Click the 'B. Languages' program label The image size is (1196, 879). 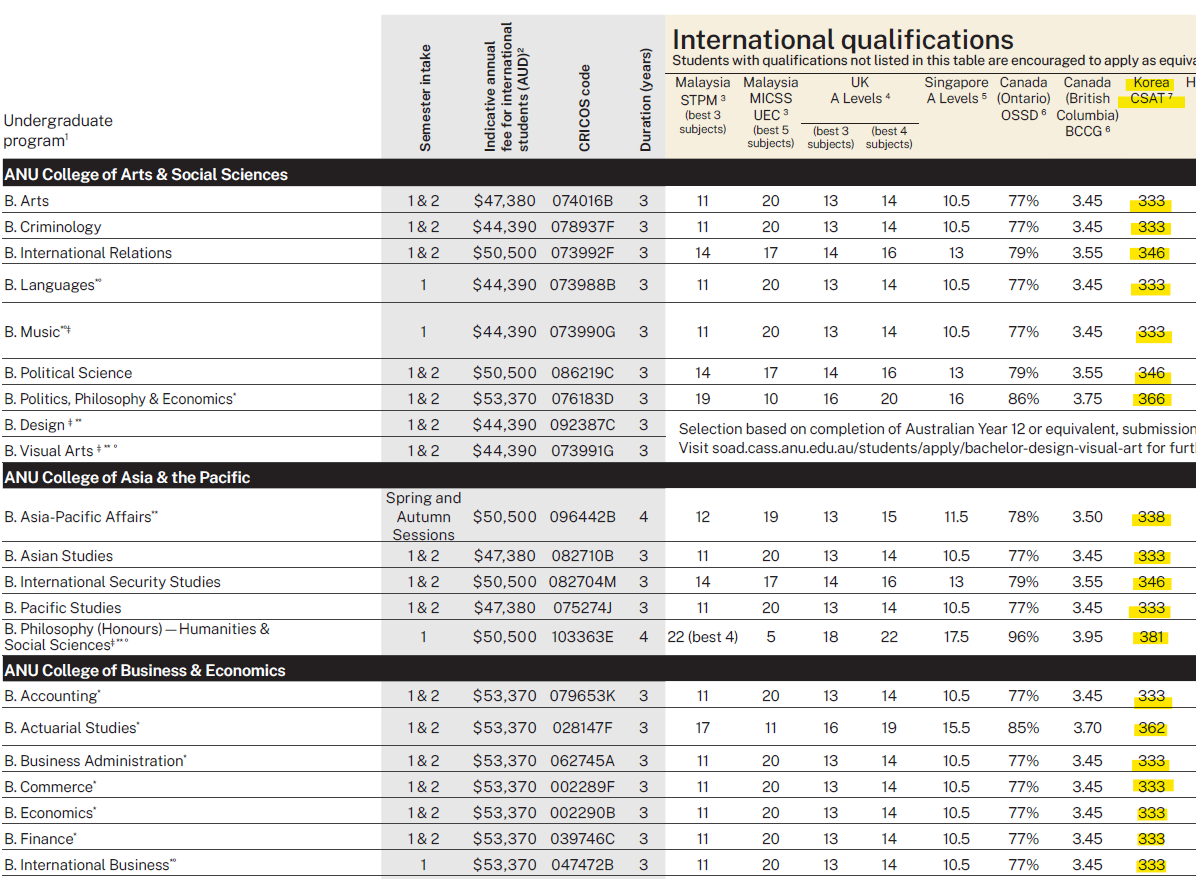pyautogui.click(x=52, y=285)
